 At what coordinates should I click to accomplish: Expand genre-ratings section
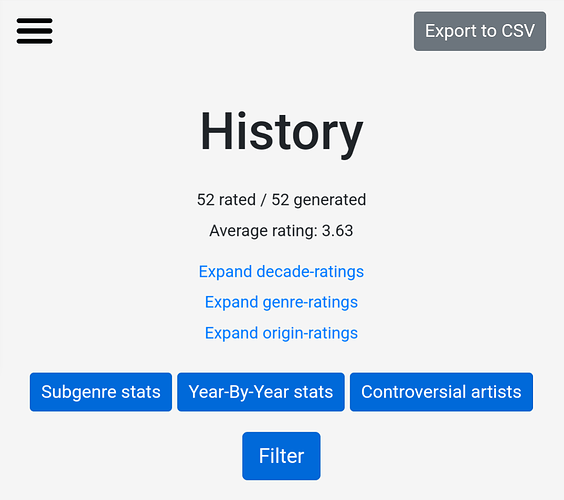pos(281,302)
